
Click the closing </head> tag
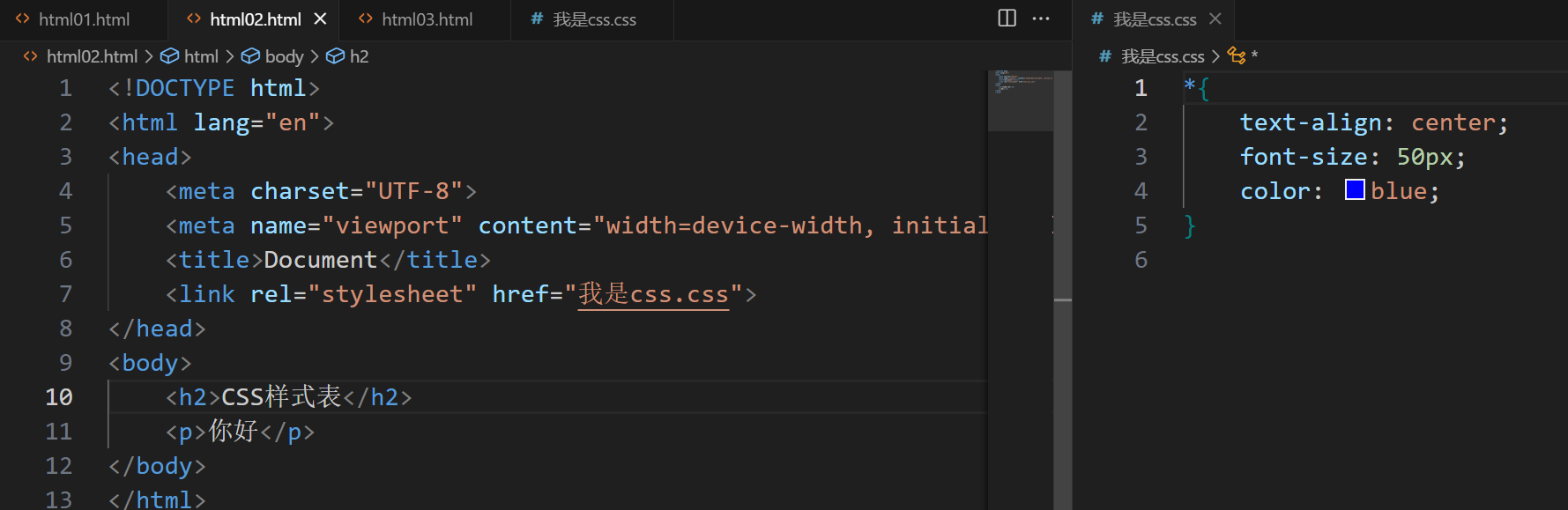pos(157,329)
